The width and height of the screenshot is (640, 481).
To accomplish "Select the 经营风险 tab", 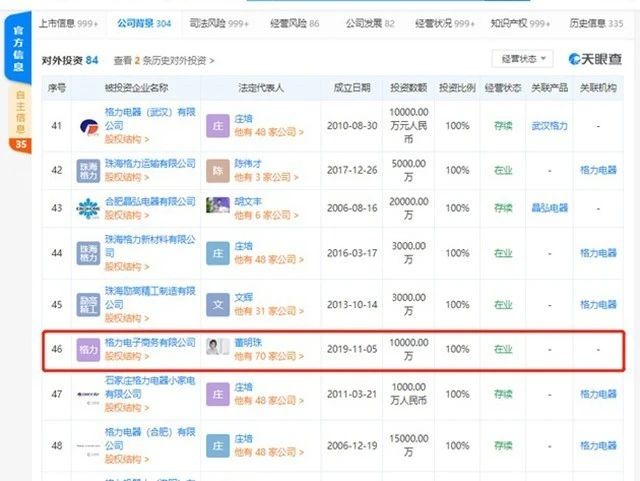I will click(295, 23).
